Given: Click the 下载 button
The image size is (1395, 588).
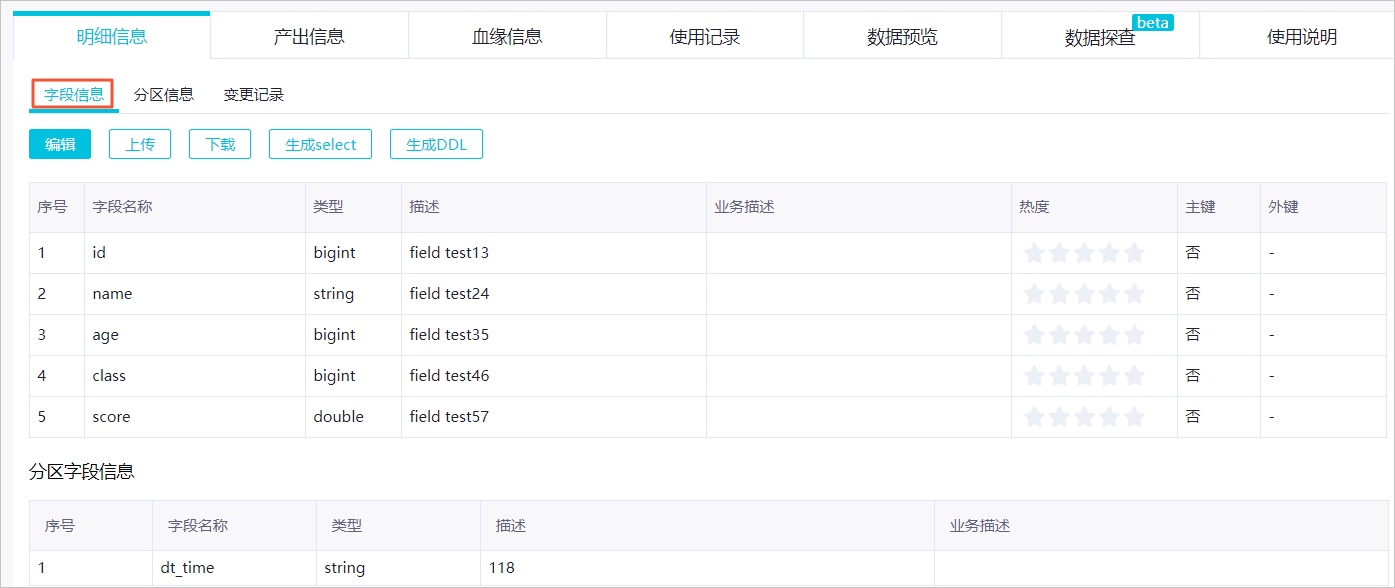Looking at the screenshot, I should [220, 144].
